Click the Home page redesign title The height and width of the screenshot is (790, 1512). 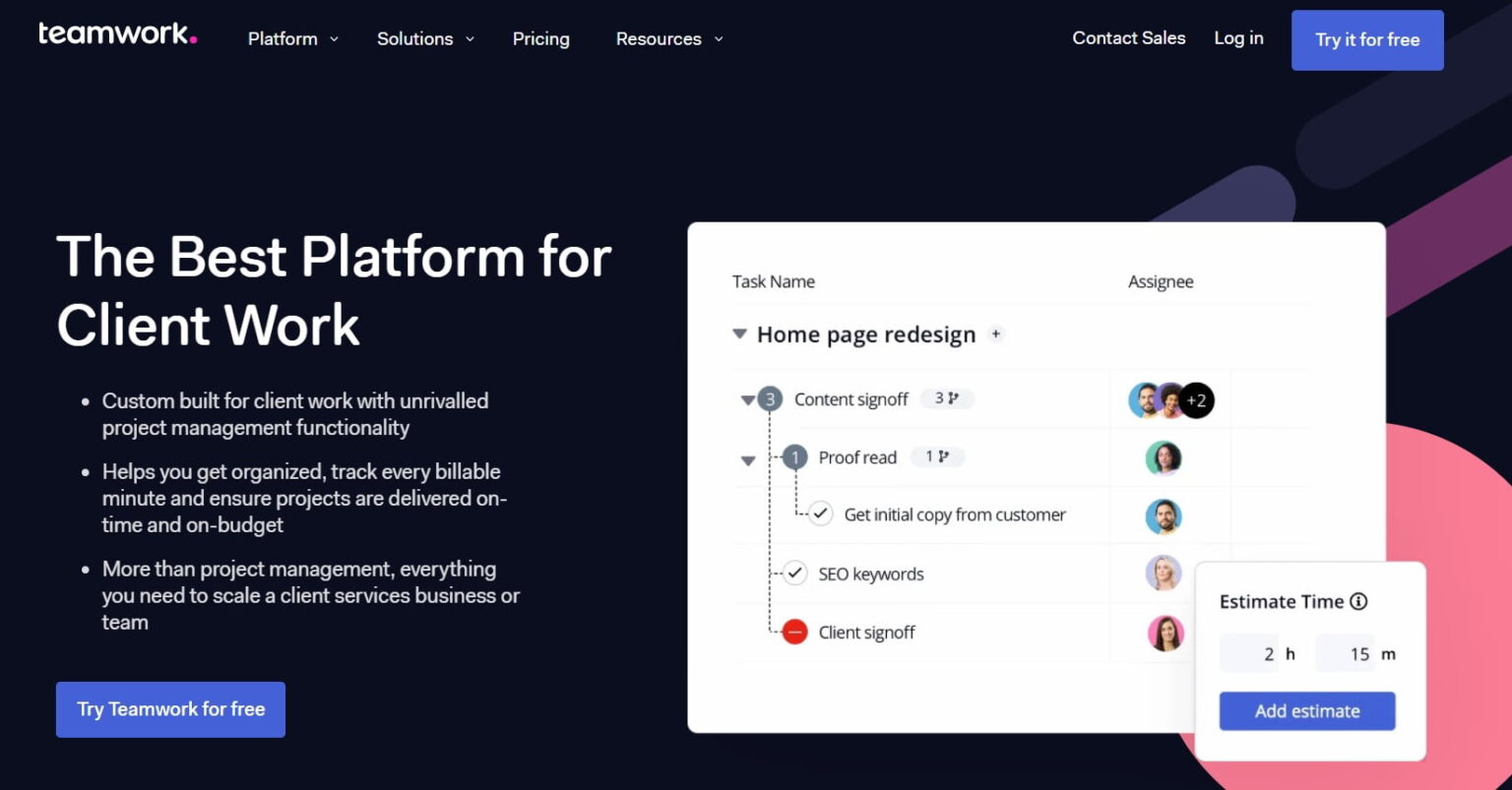click(x=866, y=334)
